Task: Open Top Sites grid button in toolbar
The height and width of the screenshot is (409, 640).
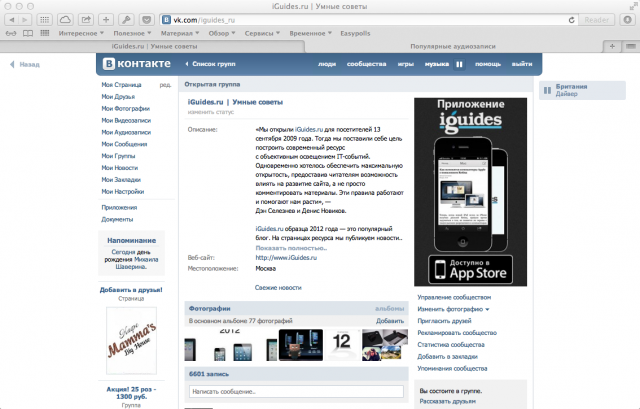Action: click(44, 20)
